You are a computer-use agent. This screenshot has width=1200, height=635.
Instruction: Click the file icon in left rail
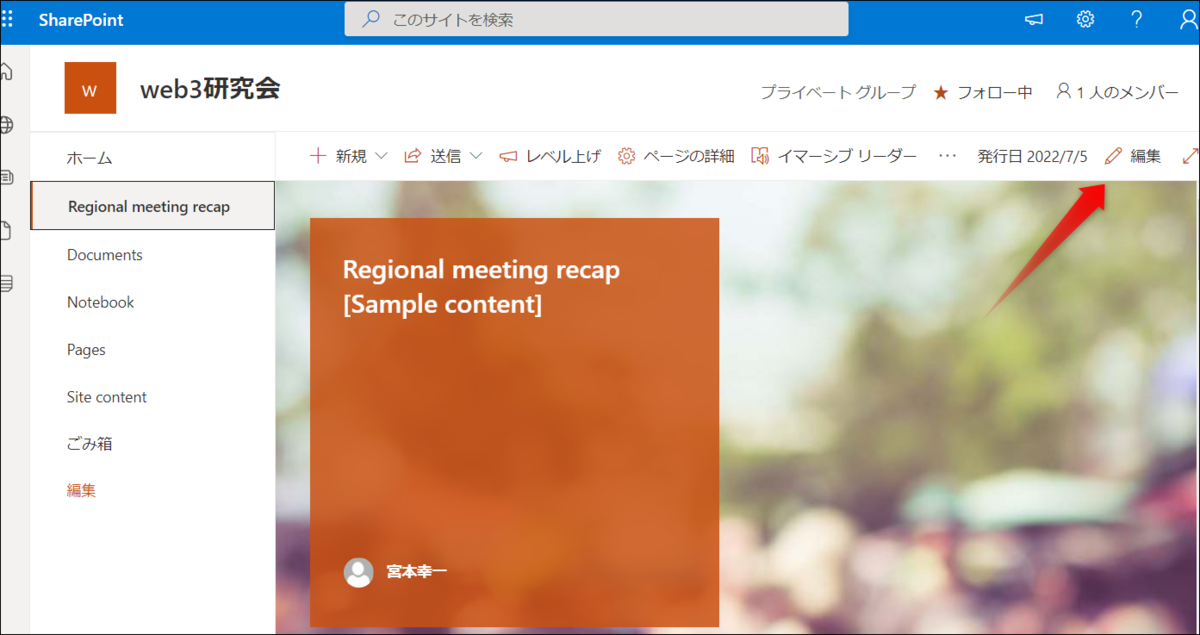coord(6,231)
